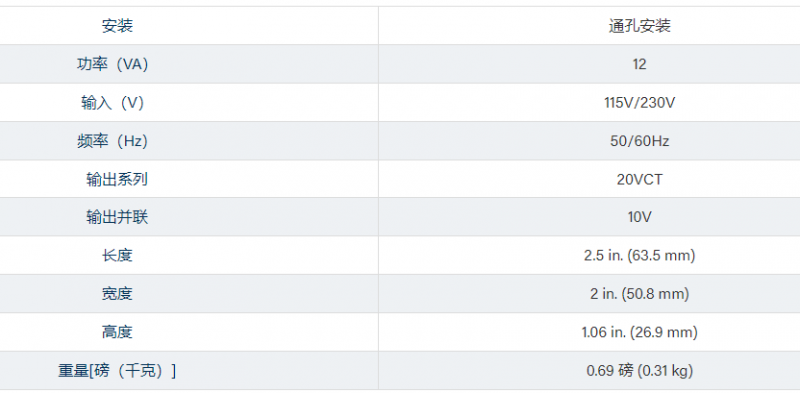Image resolution: width=800 pixels, height=393 pixels.
Task: Click the 功率（VA） row label
Action: 113,64
